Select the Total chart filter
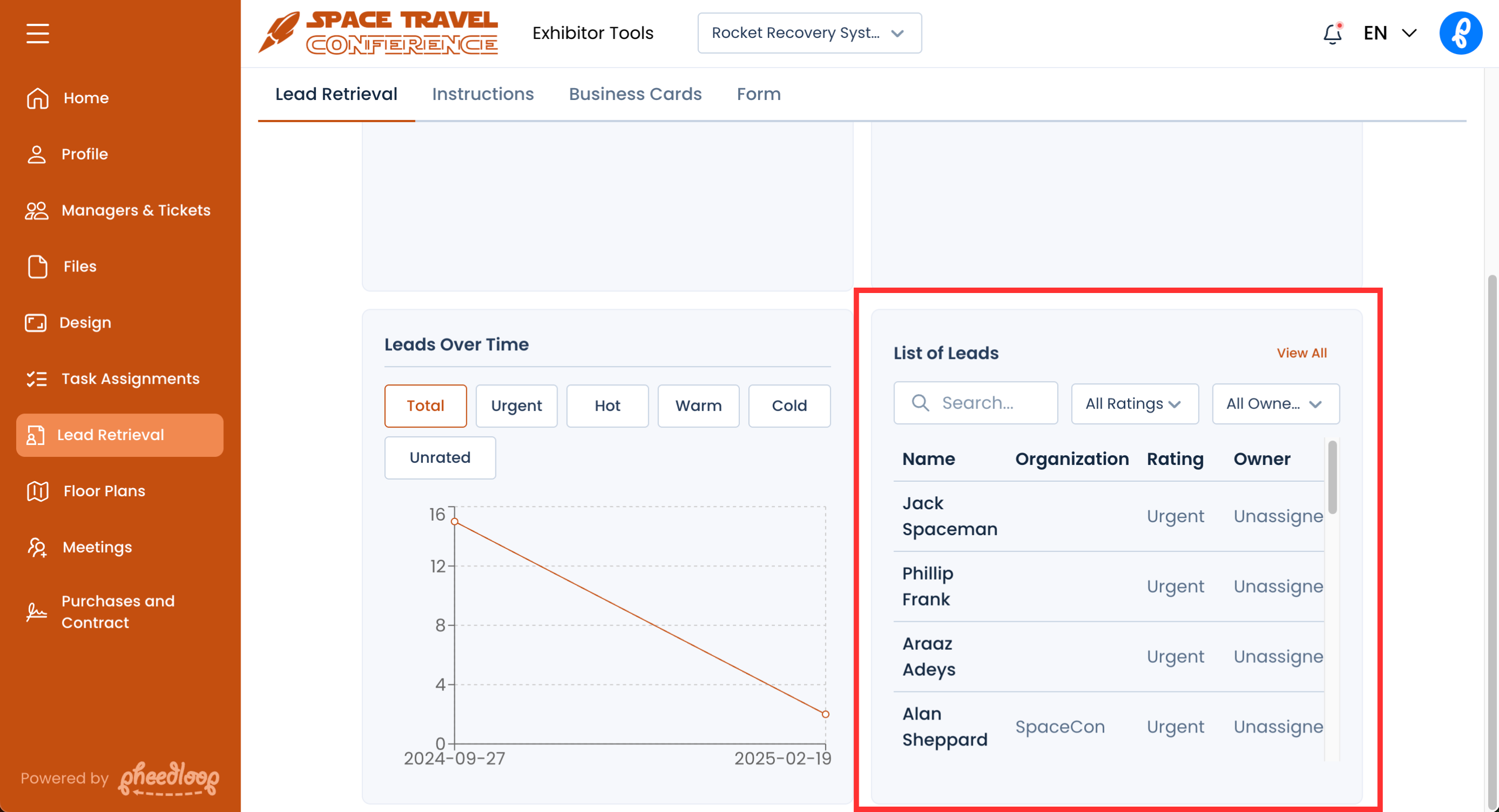 426,406
